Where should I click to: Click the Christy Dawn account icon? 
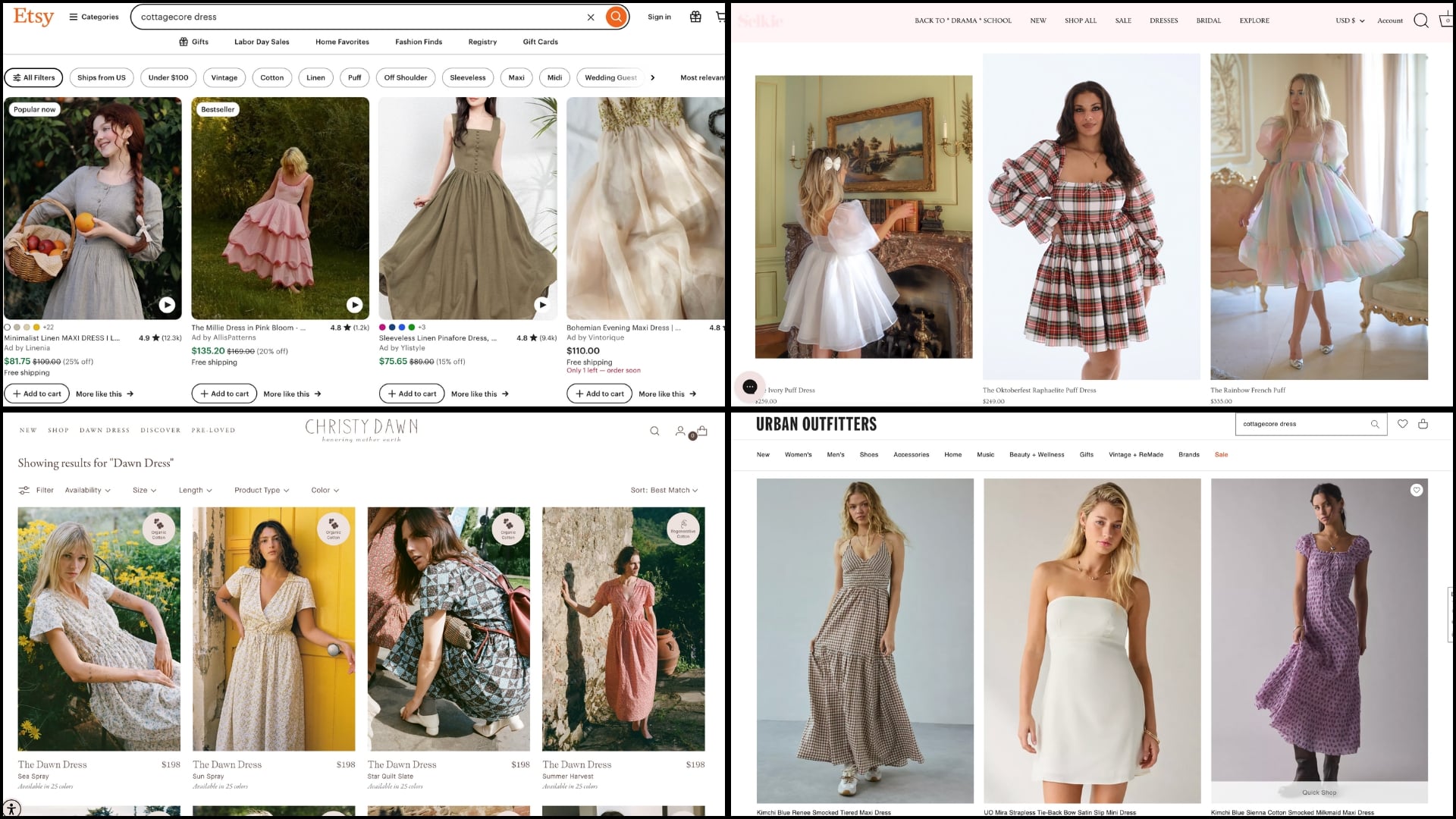[680, 431]
